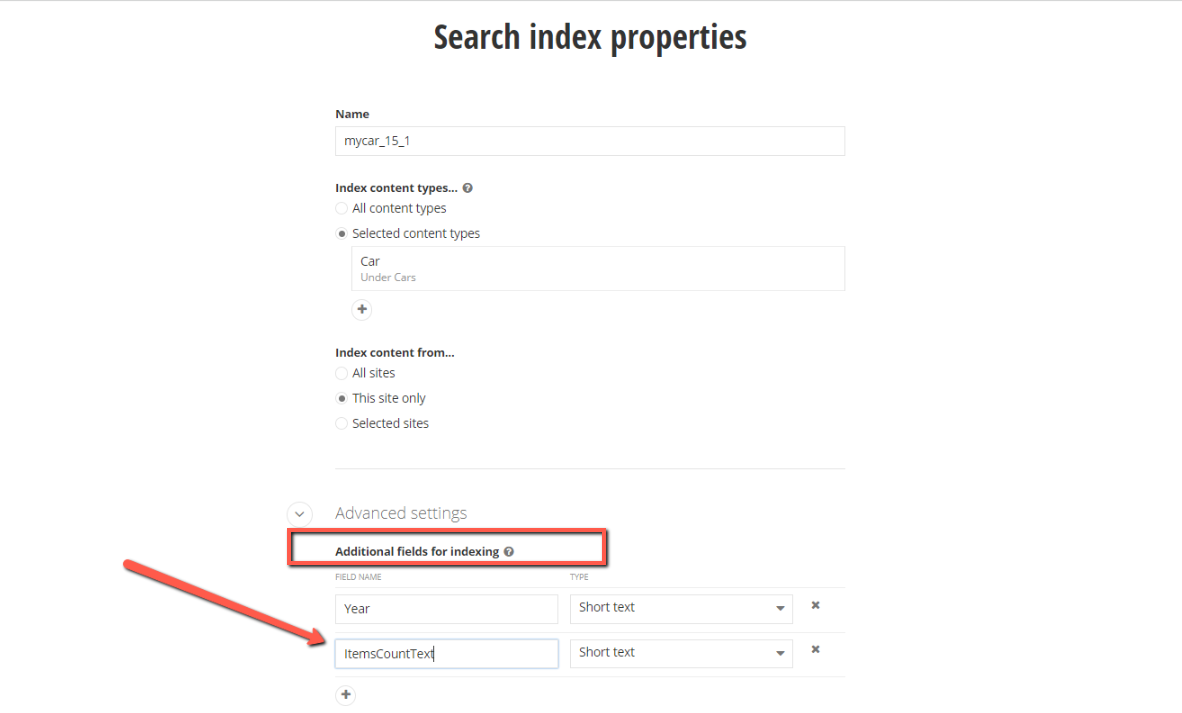Click the TYPE column header
1182x713 pixels.
tap(579, 577)
